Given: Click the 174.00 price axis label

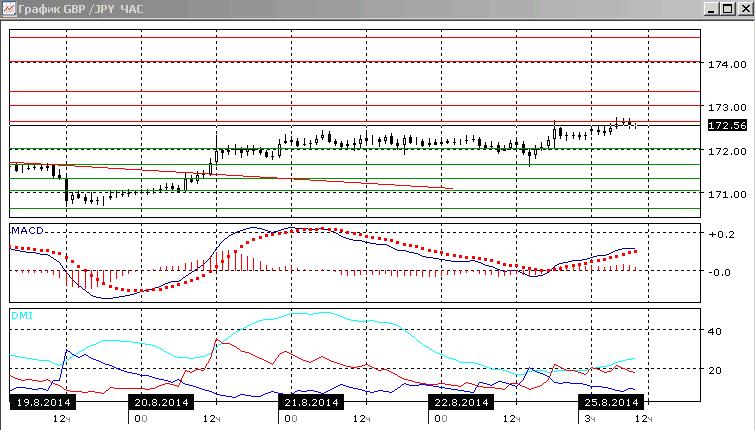Looking at the screenshot, I should tap(727, 65).
